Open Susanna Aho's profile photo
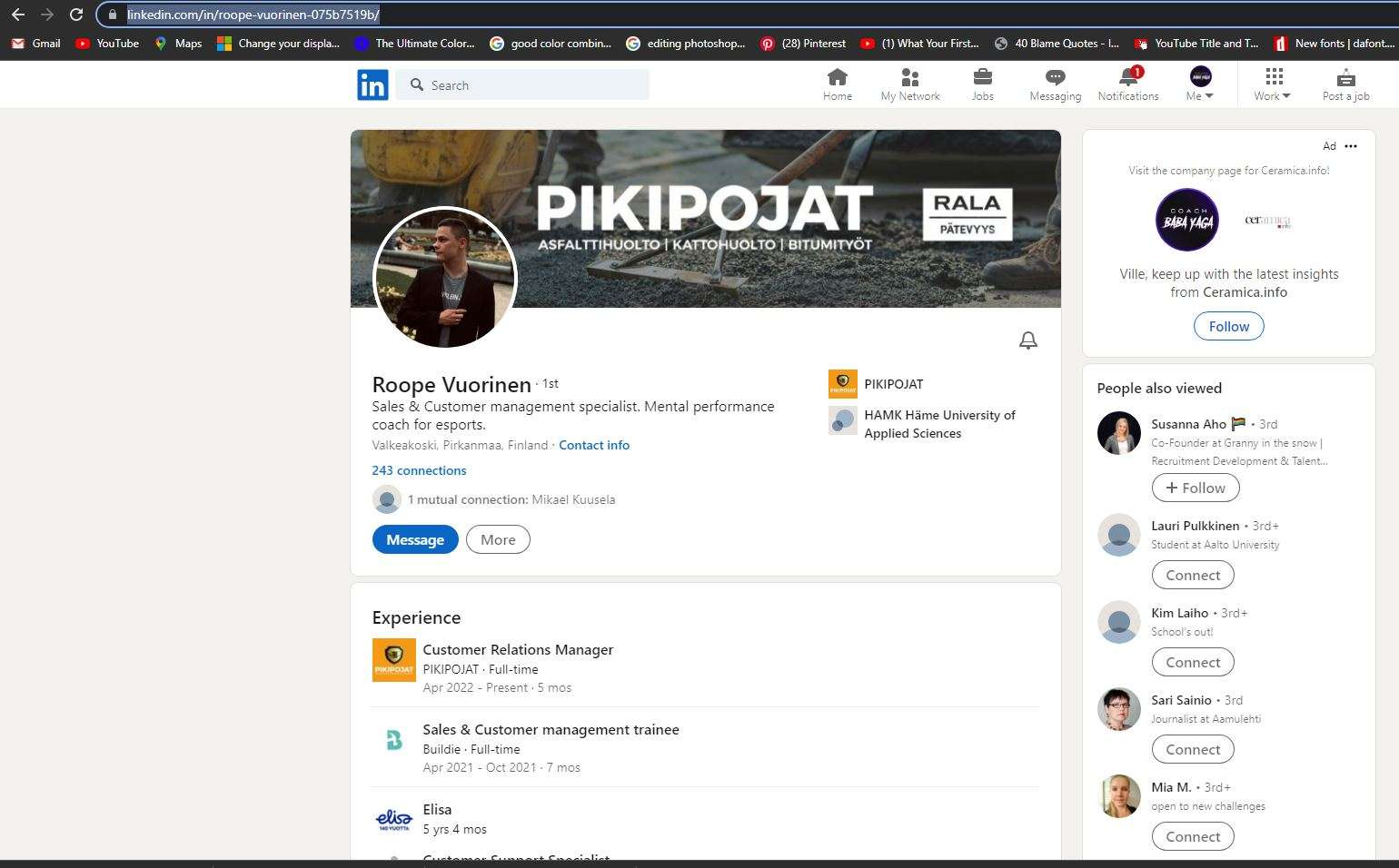The height and width of the screenshot is (868, 1399). coord(1119,433)
